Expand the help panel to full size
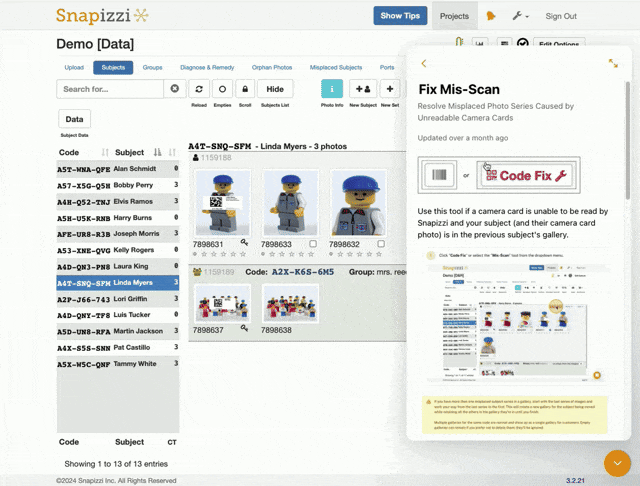The image size is (640, 486). click(x=613, y=63)
